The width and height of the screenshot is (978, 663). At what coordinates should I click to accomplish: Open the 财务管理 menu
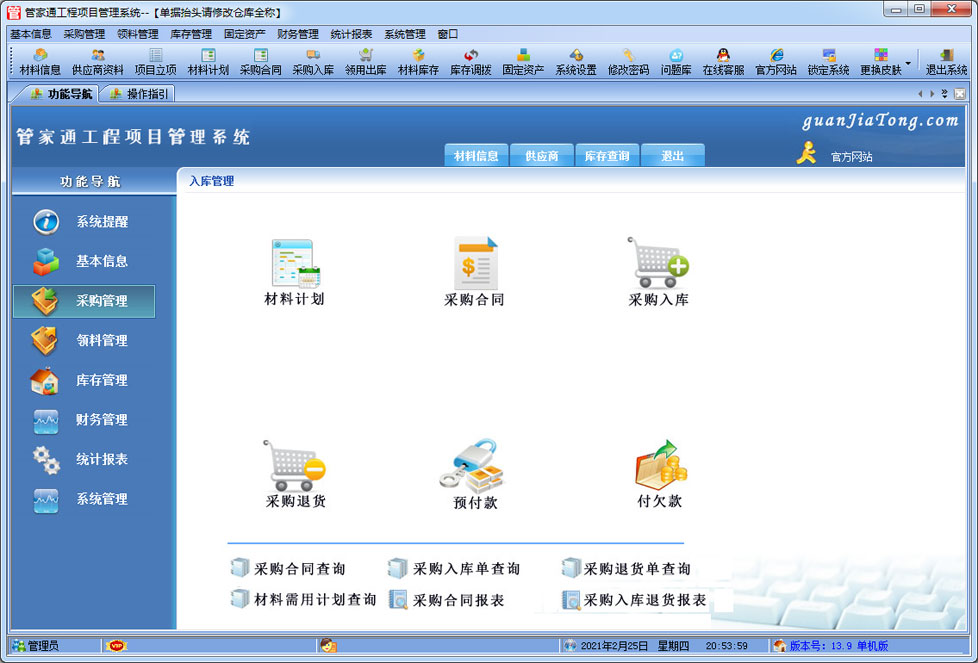[x=298, y=34]
